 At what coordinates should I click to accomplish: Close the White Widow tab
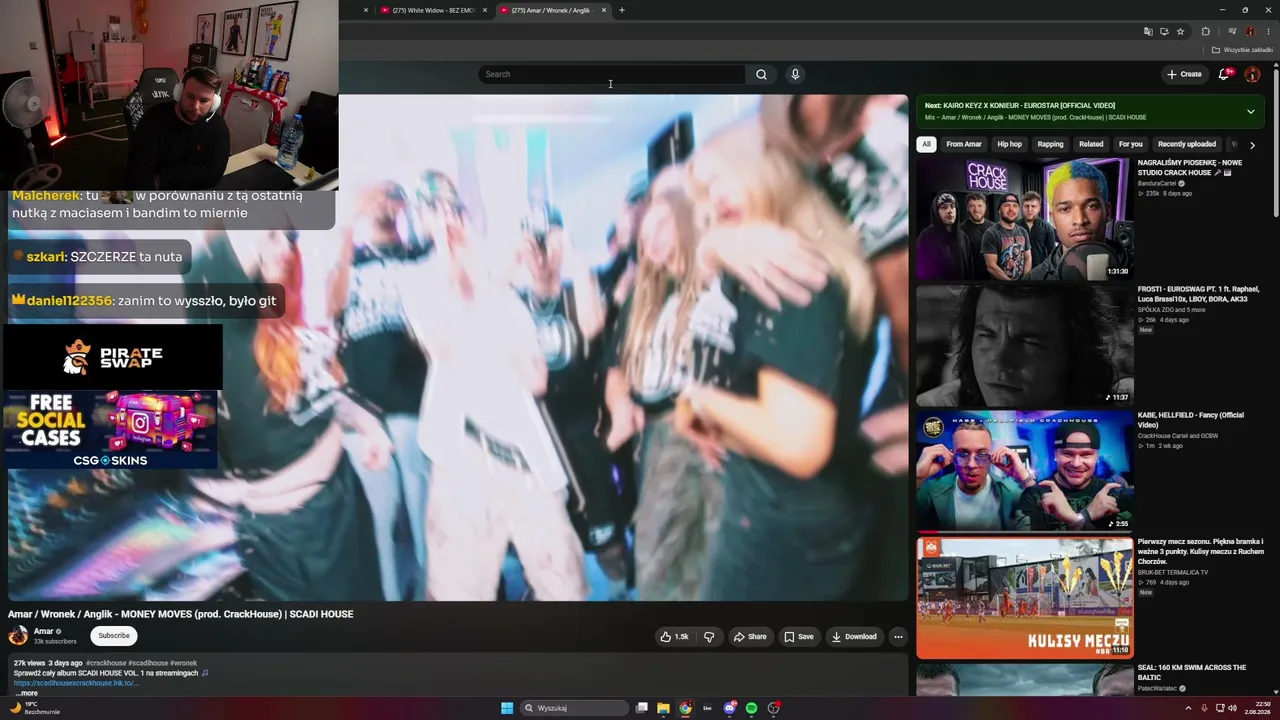coord(485,10)
